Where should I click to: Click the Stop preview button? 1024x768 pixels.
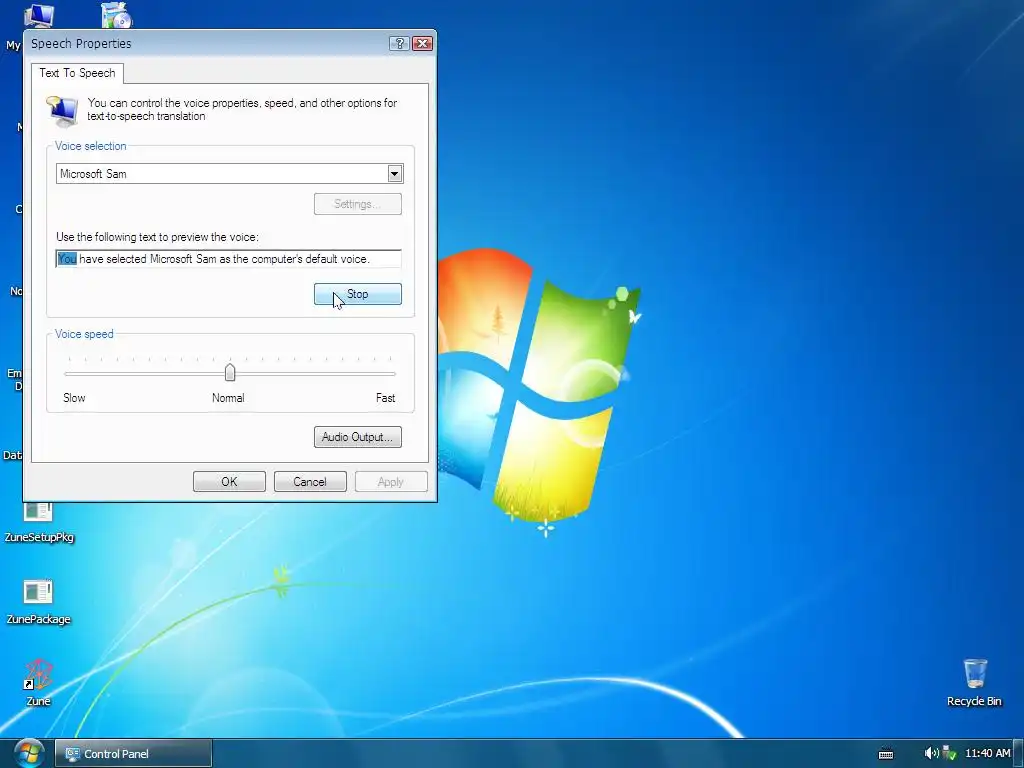click(x=358, y=294)
